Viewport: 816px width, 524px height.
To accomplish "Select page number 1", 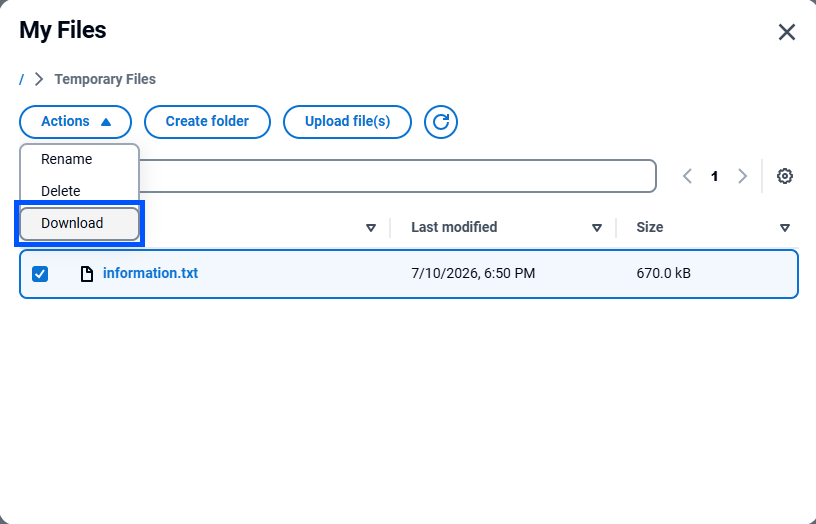I will (715, 176).
